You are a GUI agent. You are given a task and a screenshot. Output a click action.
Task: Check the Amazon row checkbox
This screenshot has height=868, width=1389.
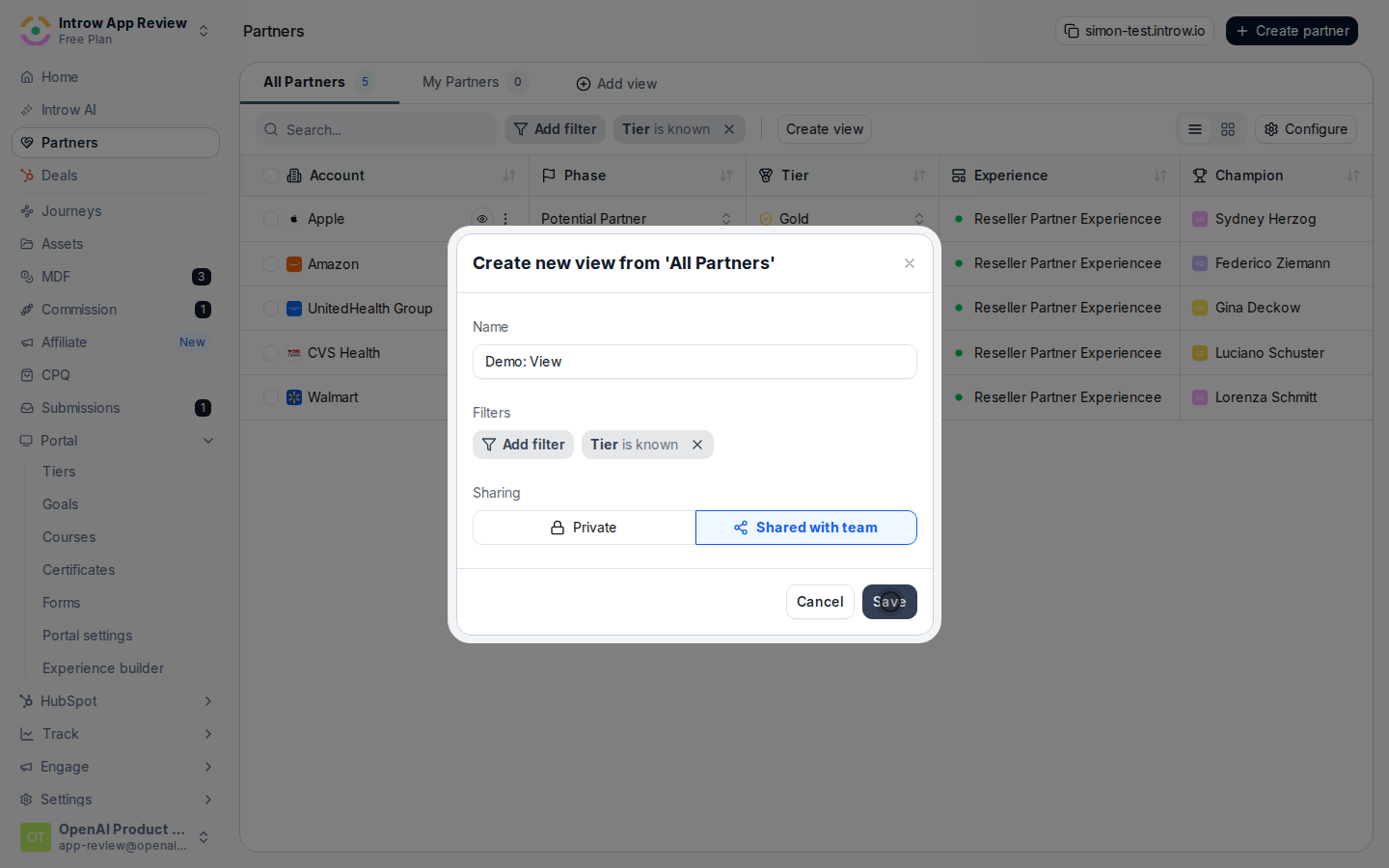coord(271,264)
